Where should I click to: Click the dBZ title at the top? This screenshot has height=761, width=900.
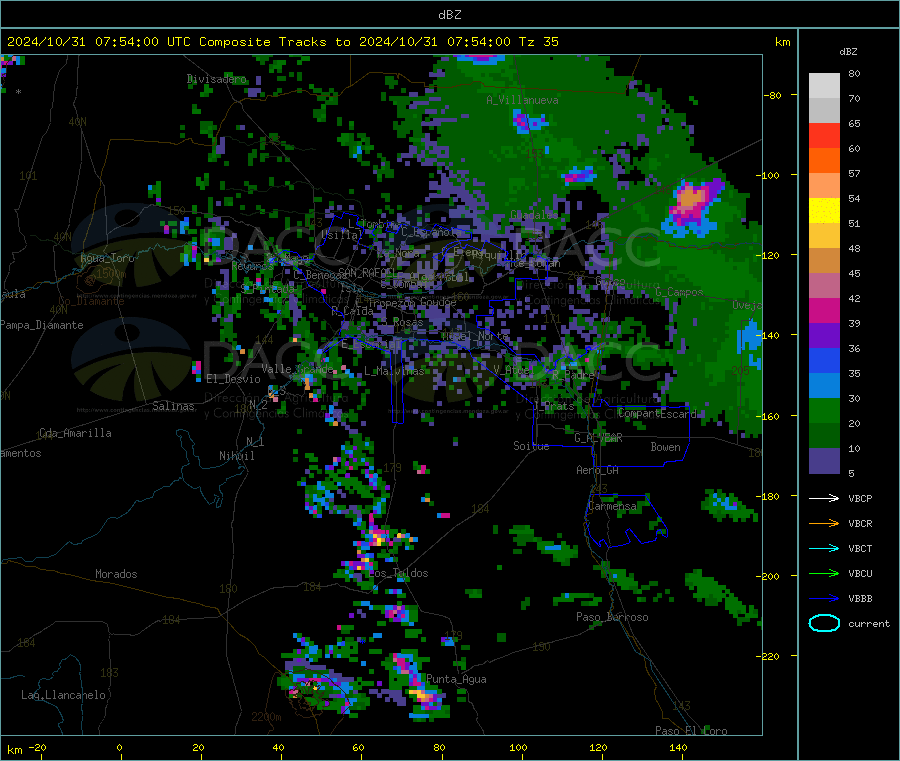pos(449,15)
